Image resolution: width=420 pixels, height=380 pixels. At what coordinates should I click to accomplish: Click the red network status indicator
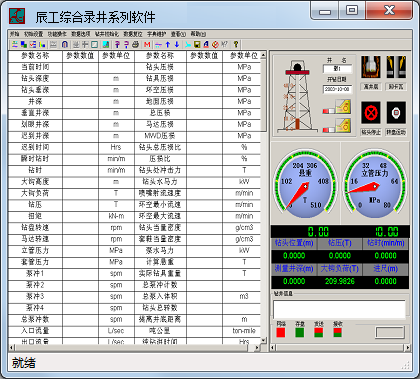point(281,332)
